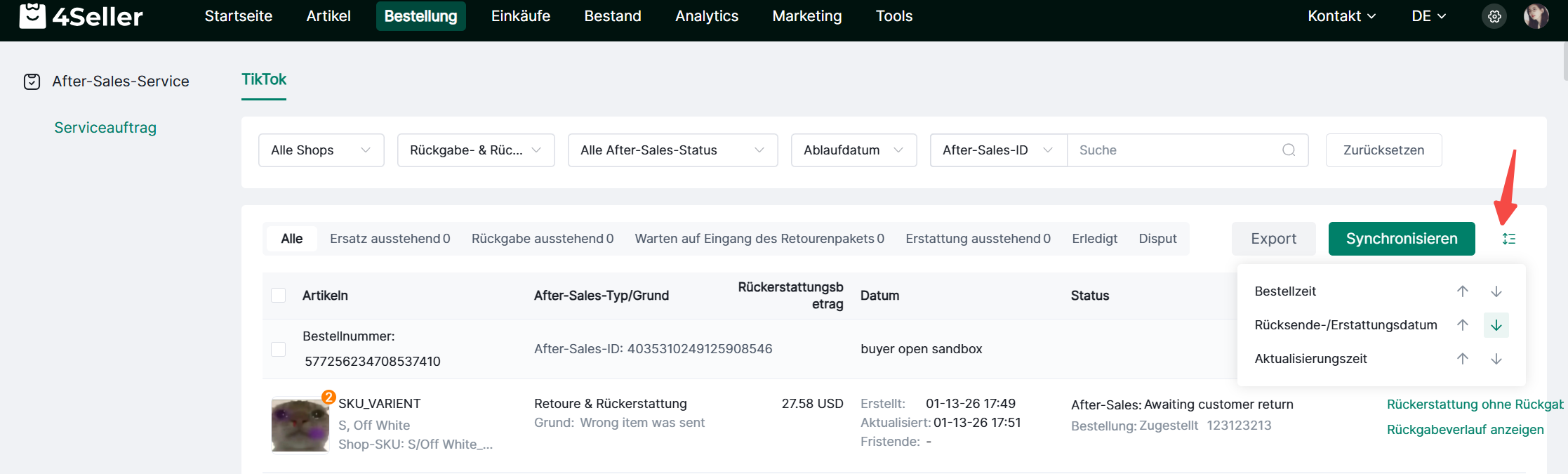
Task: Click the 4Seller logo icon
Action: (x=32, y=15)
